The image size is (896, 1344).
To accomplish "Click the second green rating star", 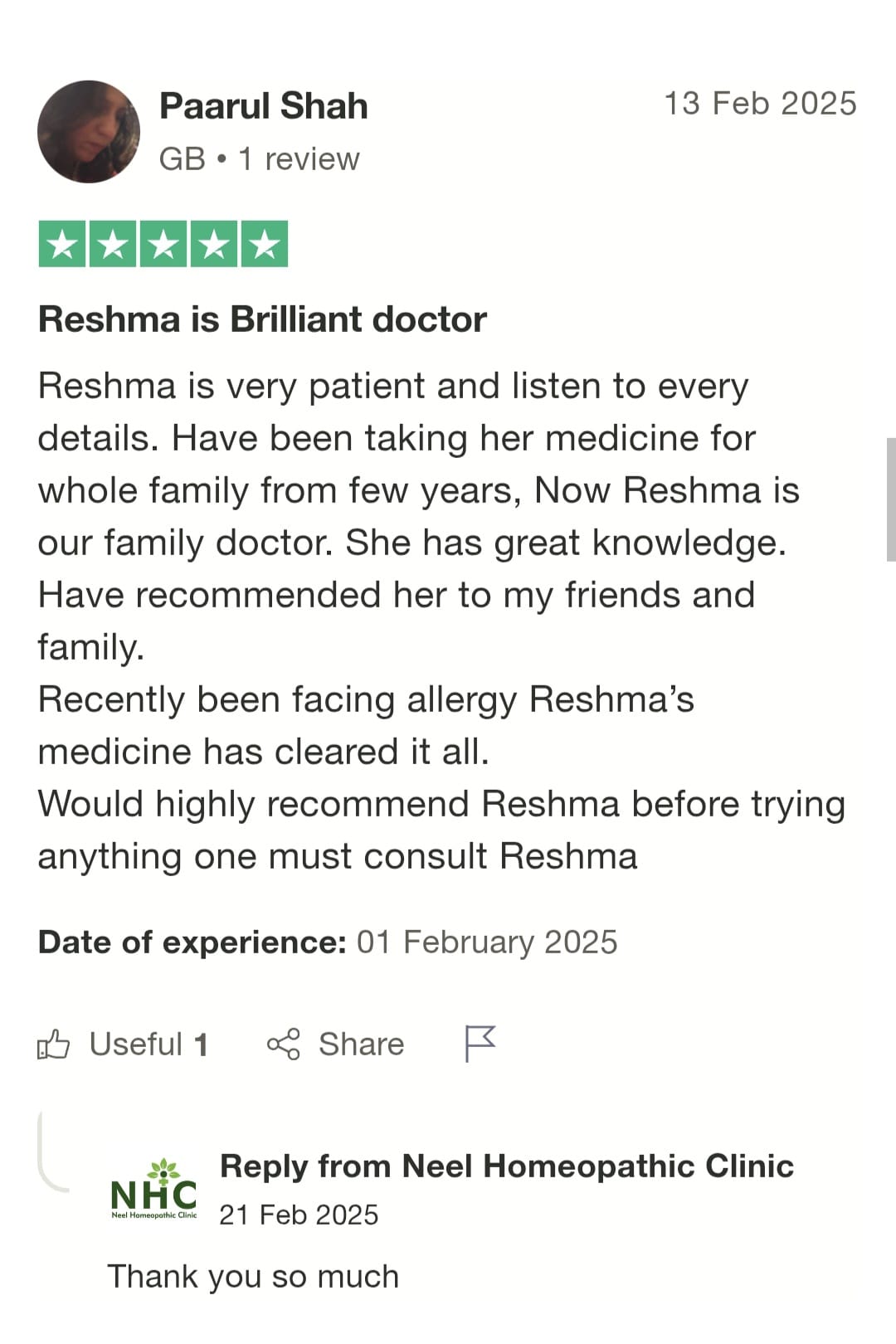I will 113,244.
